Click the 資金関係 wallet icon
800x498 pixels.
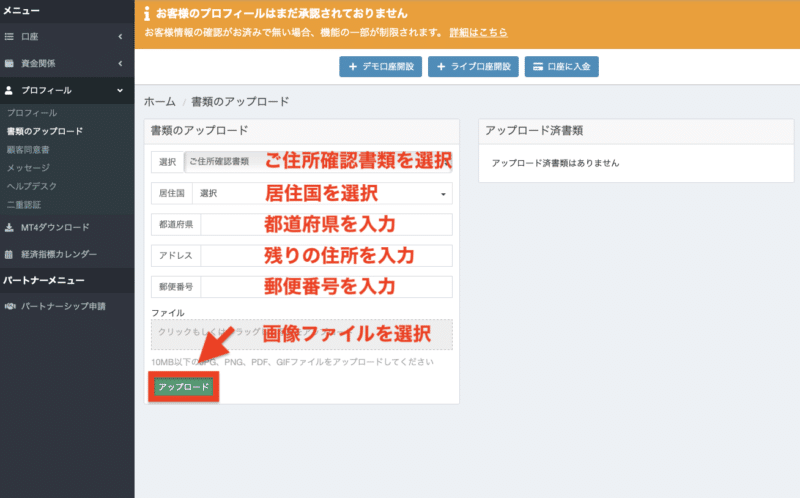pos(9,64)
